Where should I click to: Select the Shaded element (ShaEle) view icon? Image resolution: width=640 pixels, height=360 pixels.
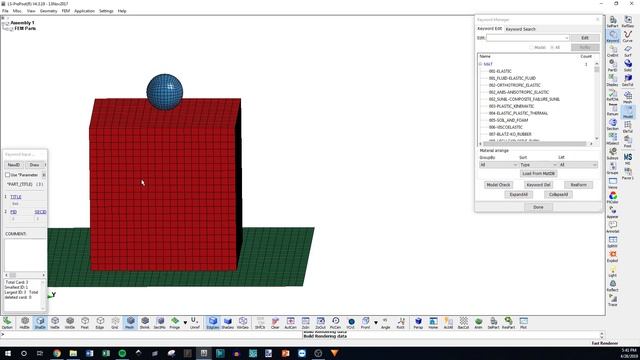pos(40,322)
